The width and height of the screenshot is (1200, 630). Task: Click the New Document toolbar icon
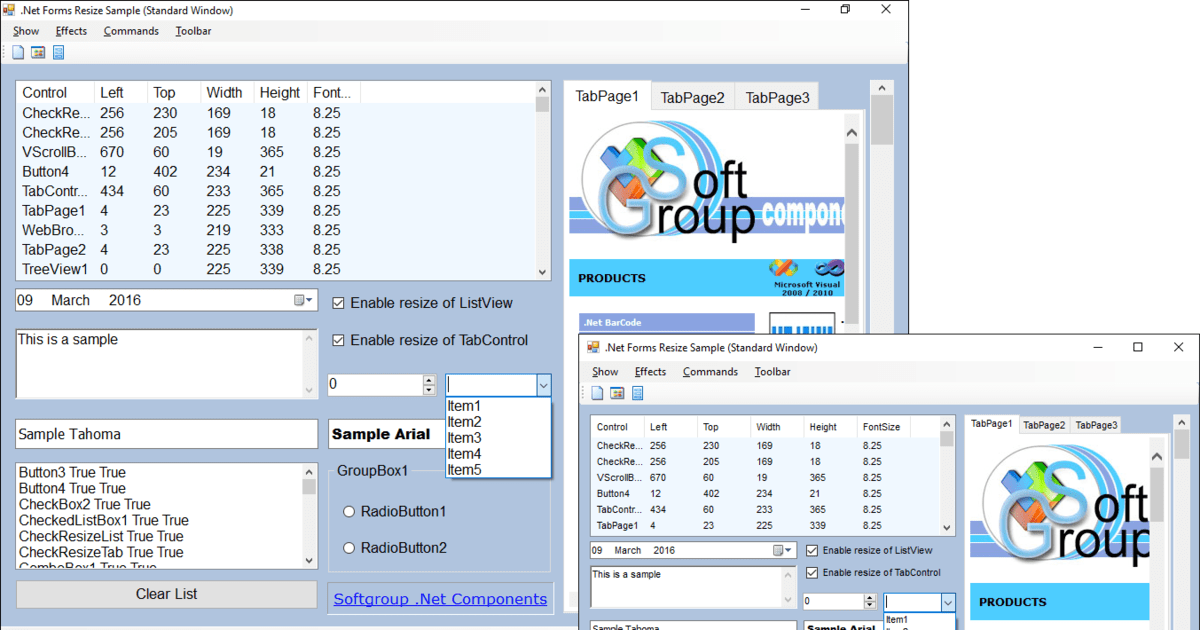17,52
